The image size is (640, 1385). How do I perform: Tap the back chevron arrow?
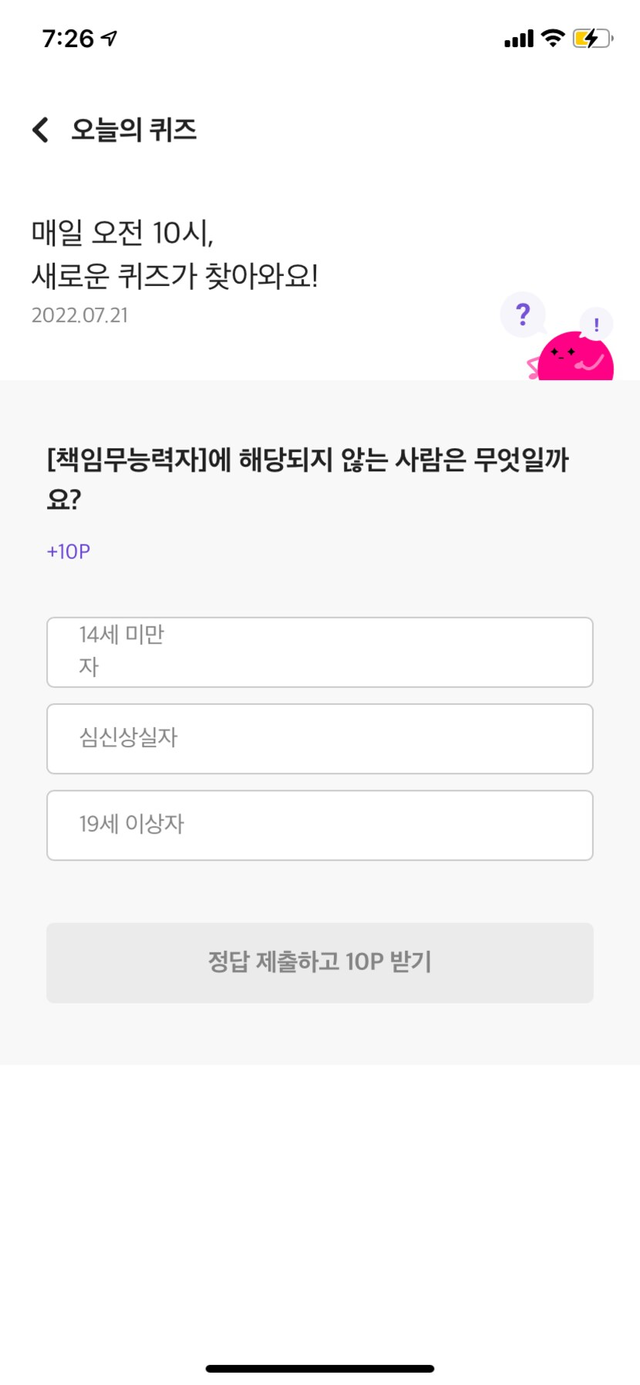[40, 130]
